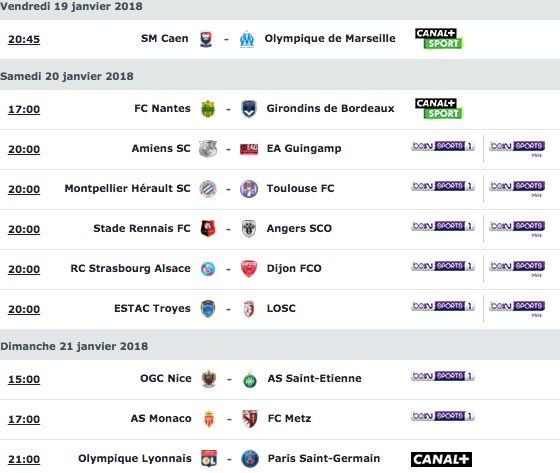This screenshot has height=473, width=560.
Task: Open the 15:00 OGC Nice match time
Action: click(x=24, y=379)
